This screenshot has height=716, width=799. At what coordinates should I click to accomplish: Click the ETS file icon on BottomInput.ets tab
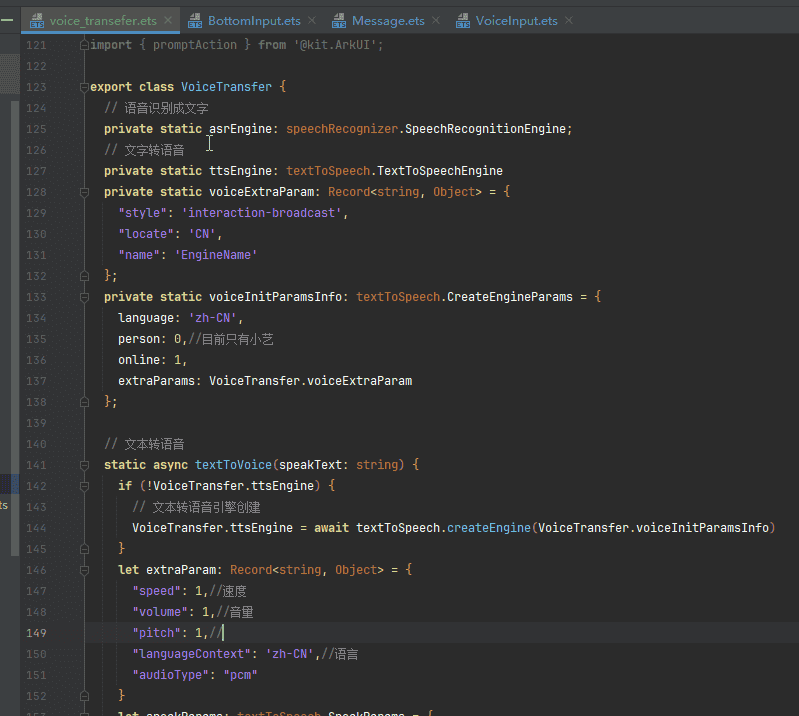[195, 21]
